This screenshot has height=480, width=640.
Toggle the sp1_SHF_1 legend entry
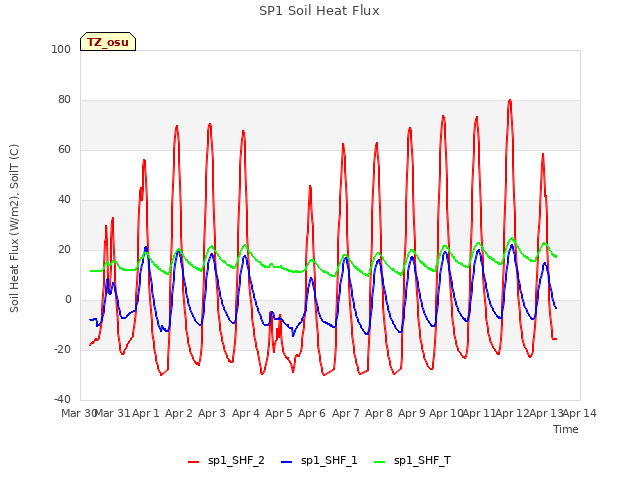[319, 461]
